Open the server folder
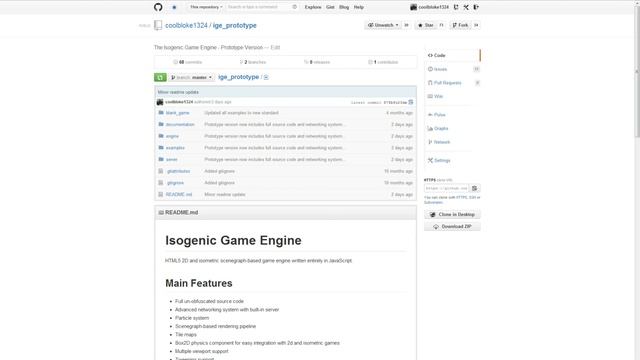 (171, 160)
